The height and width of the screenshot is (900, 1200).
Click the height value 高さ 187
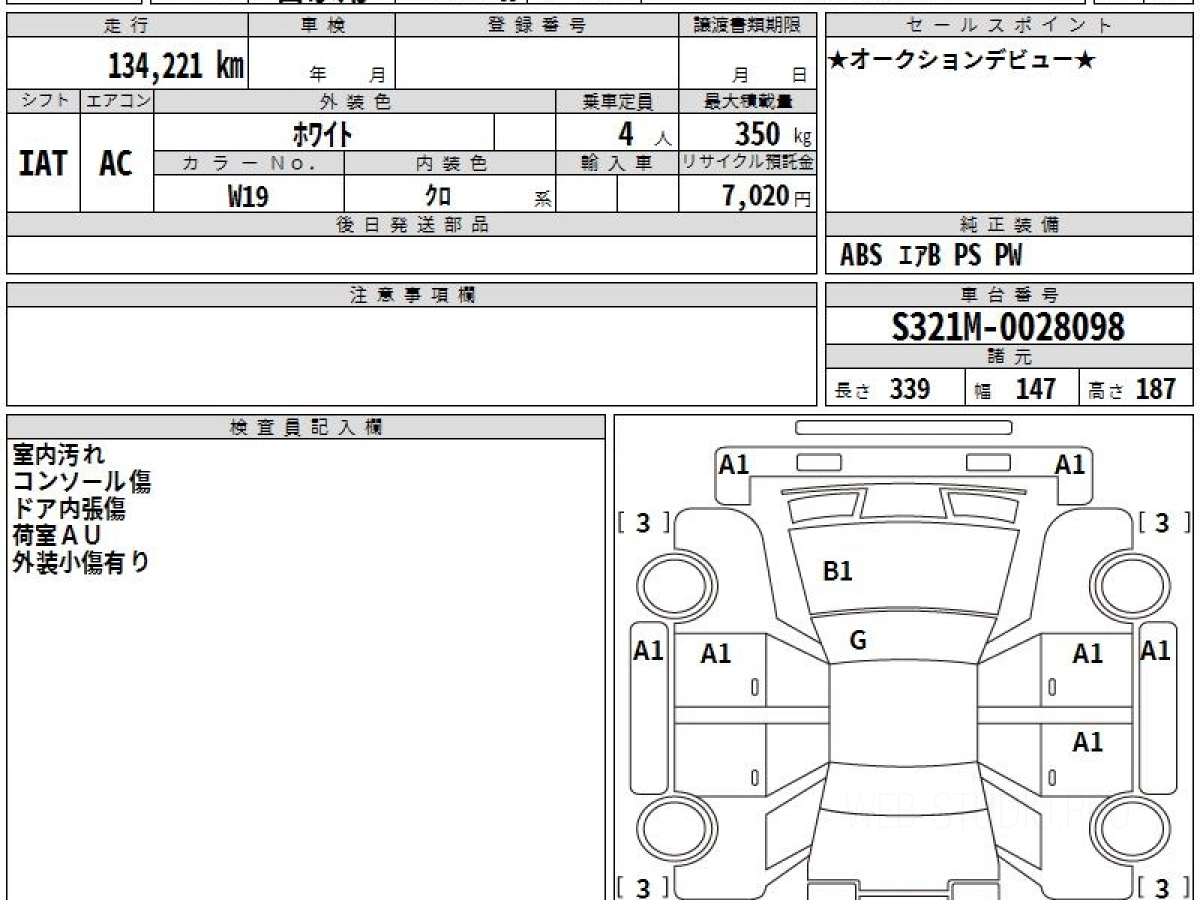tap(1133, 389)
